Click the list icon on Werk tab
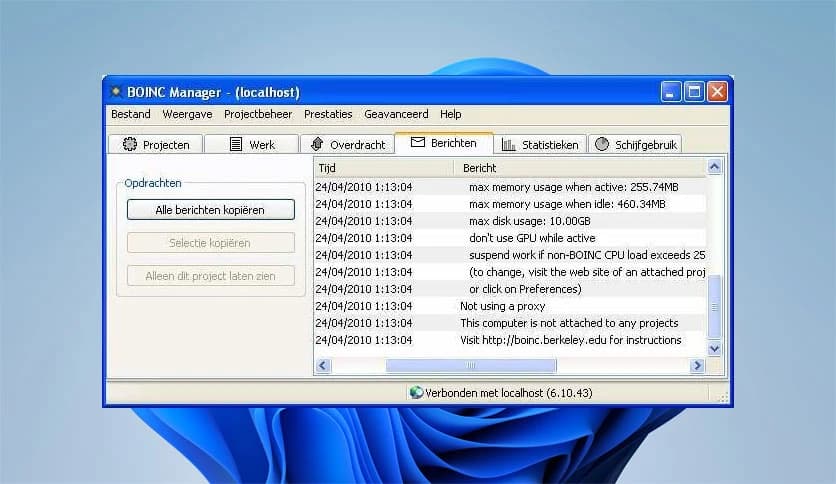836x484 pixels. (236, 144)
